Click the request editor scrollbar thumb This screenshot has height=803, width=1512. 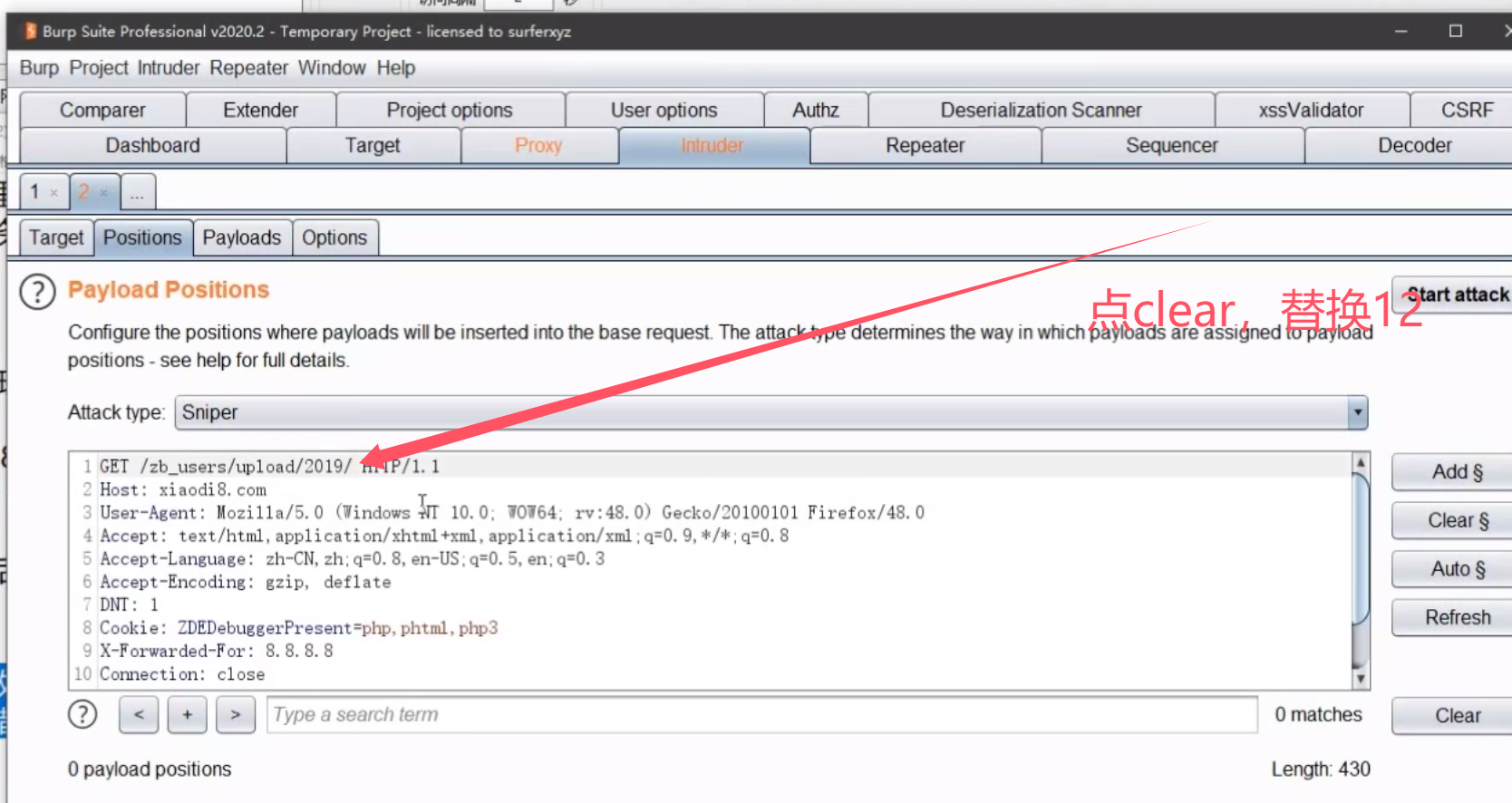point(1361,548)
